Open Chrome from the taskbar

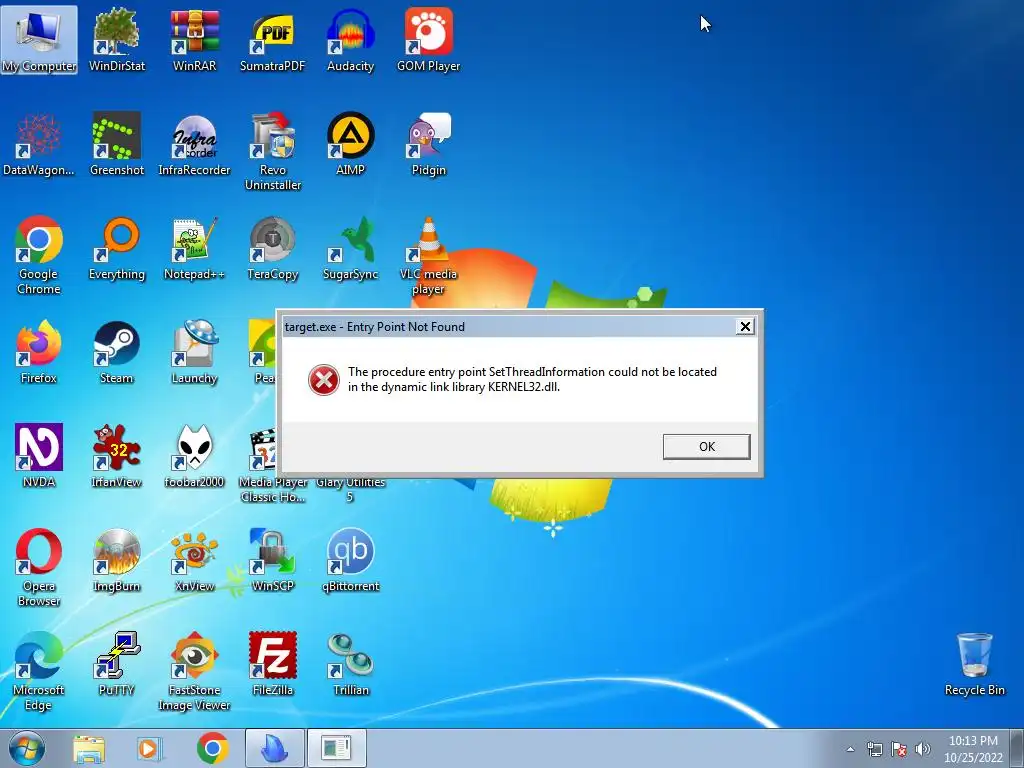pos(212,748)
